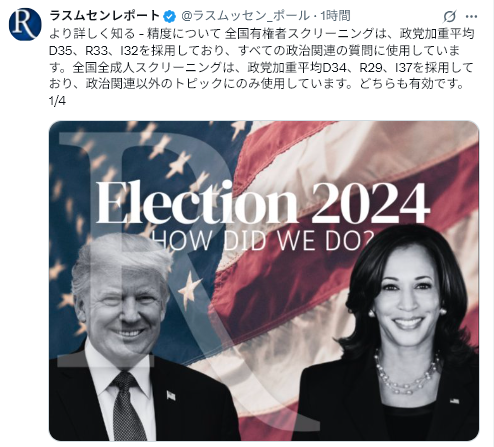Click the Election 2024 headline text
The width and height of the screenshot is (494, 447).
point(263,203)
